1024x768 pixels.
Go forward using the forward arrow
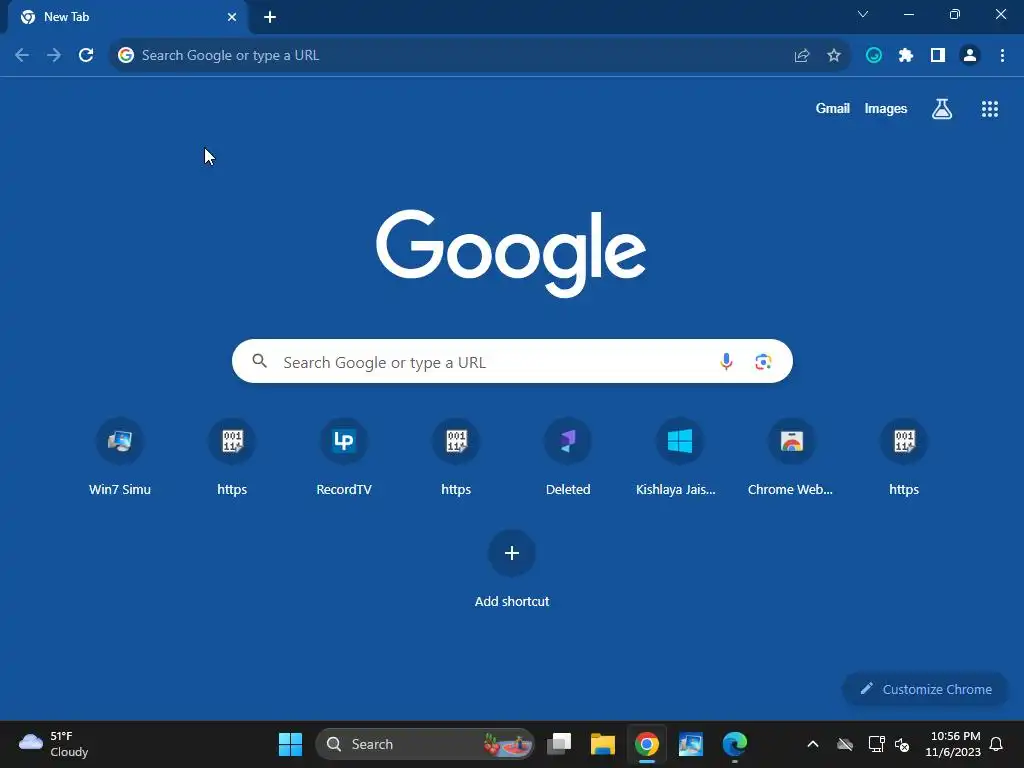54,56
